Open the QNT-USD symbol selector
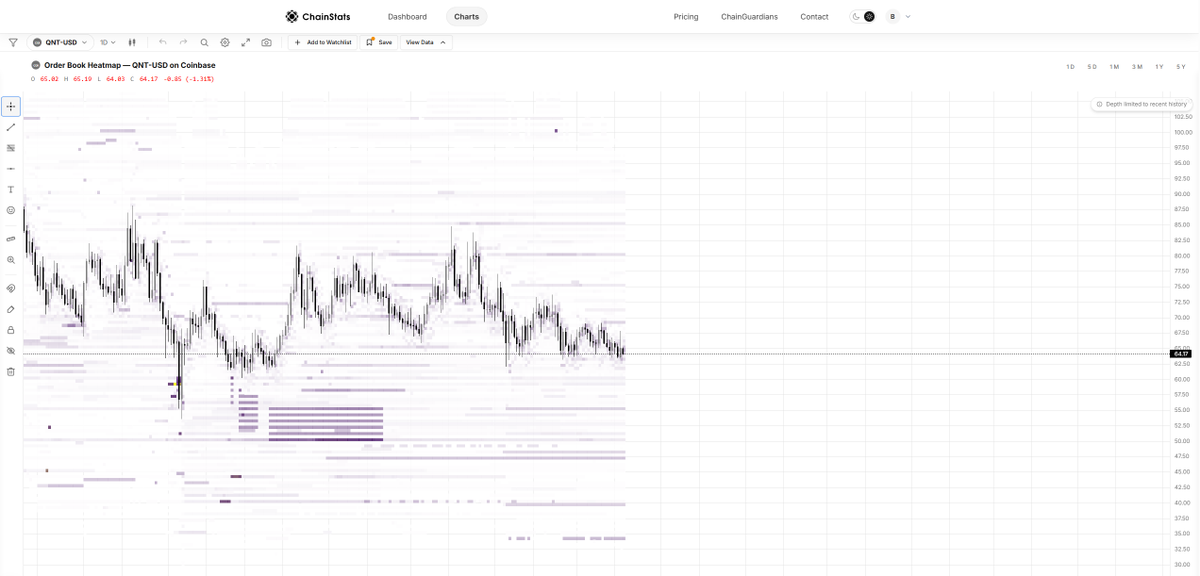 (60, 43)
